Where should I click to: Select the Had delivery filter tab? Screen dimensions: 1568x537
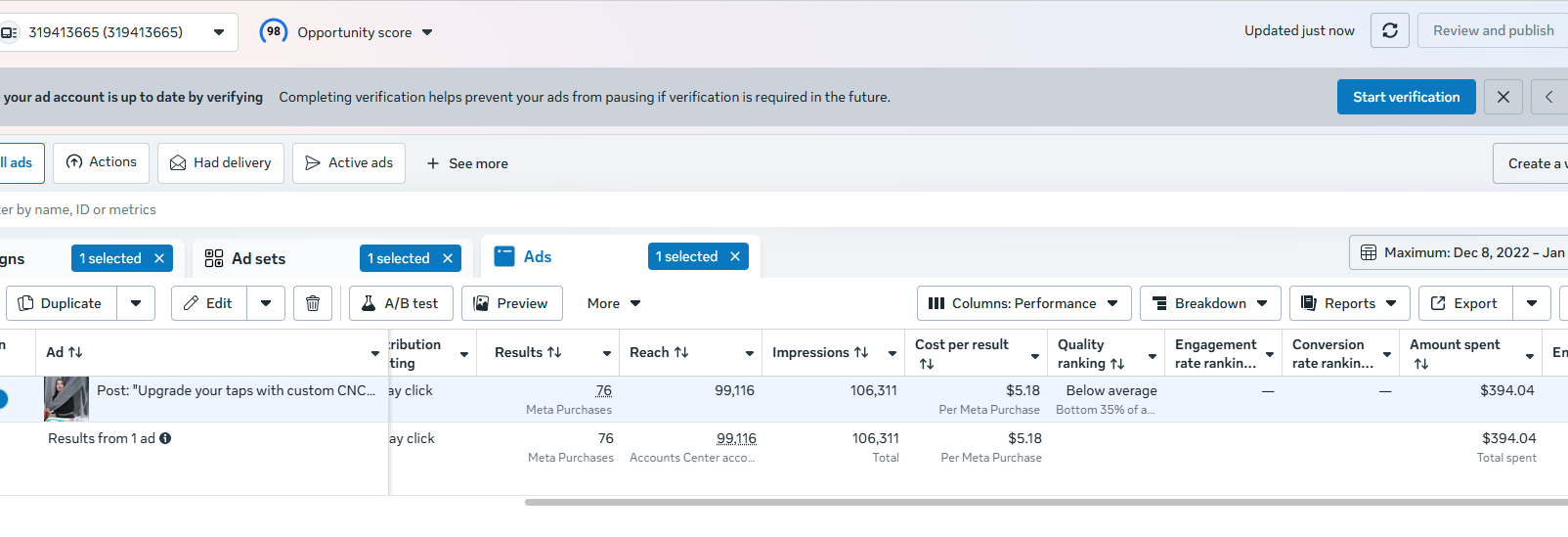(x=221, y=163)
